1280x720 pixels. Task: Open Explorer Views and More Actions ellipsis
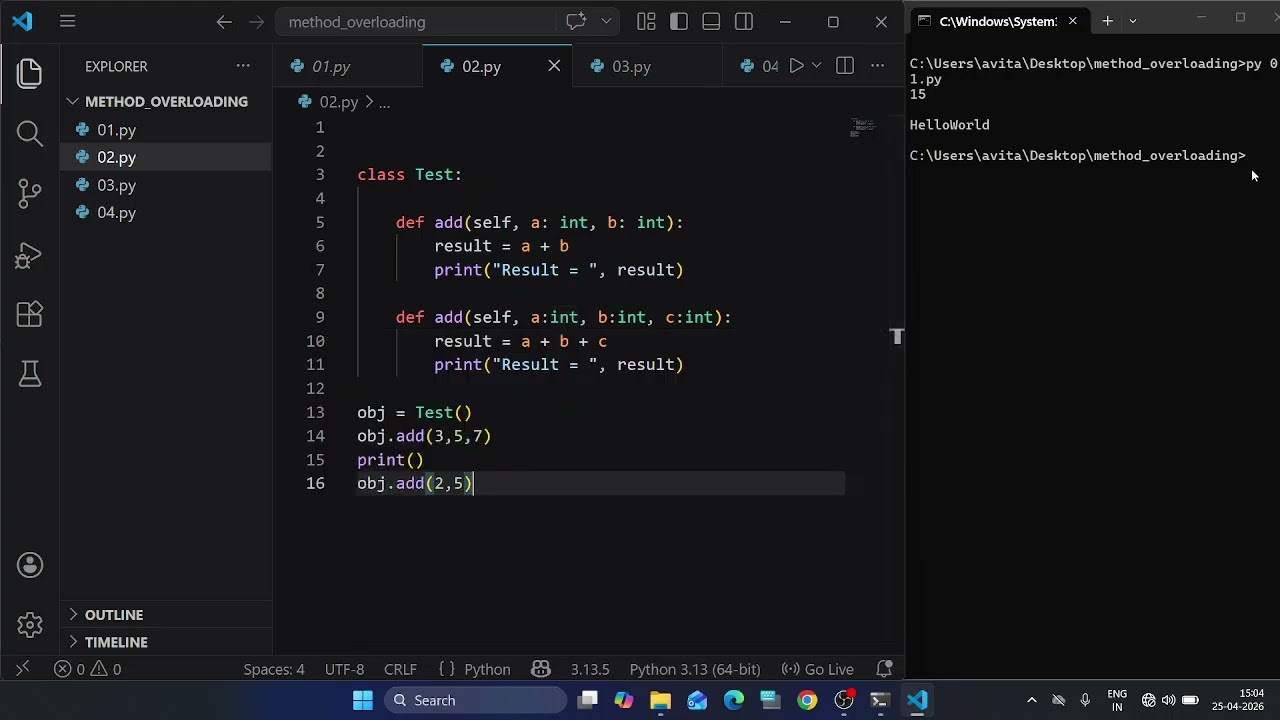243,66
